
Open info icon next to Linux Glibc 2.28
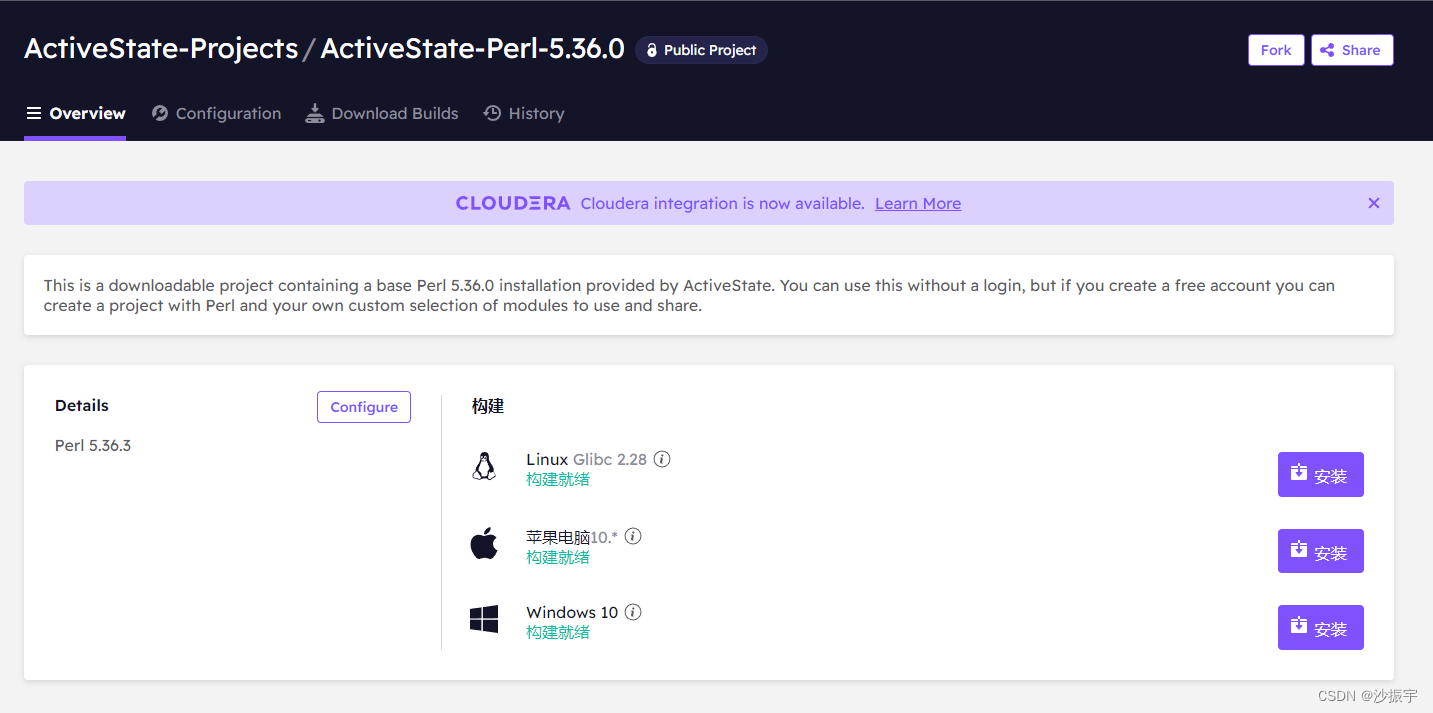click(662, 459)
